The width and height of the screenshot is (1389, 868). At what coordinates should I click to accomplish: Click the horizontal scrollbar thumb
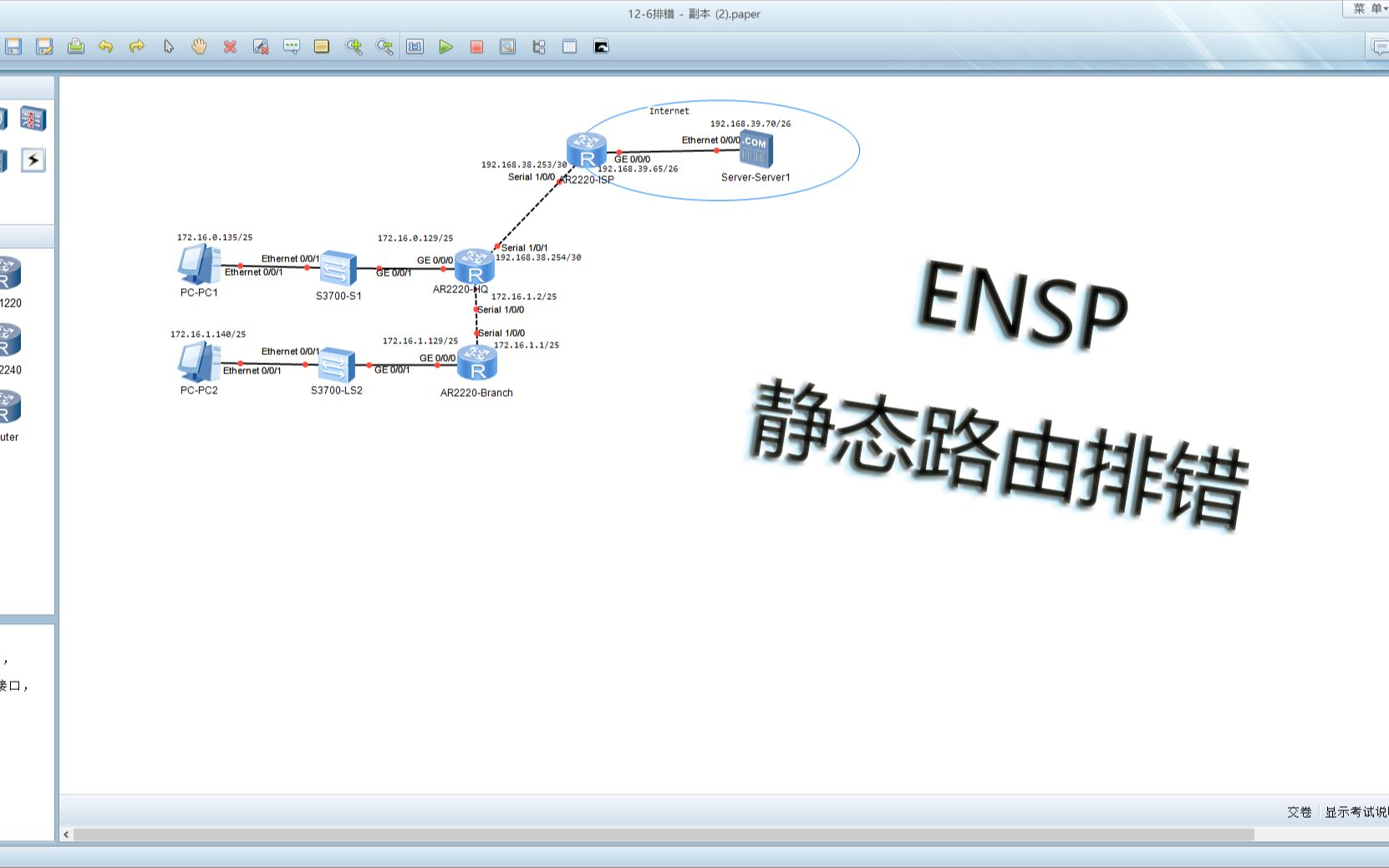[664, 835]
